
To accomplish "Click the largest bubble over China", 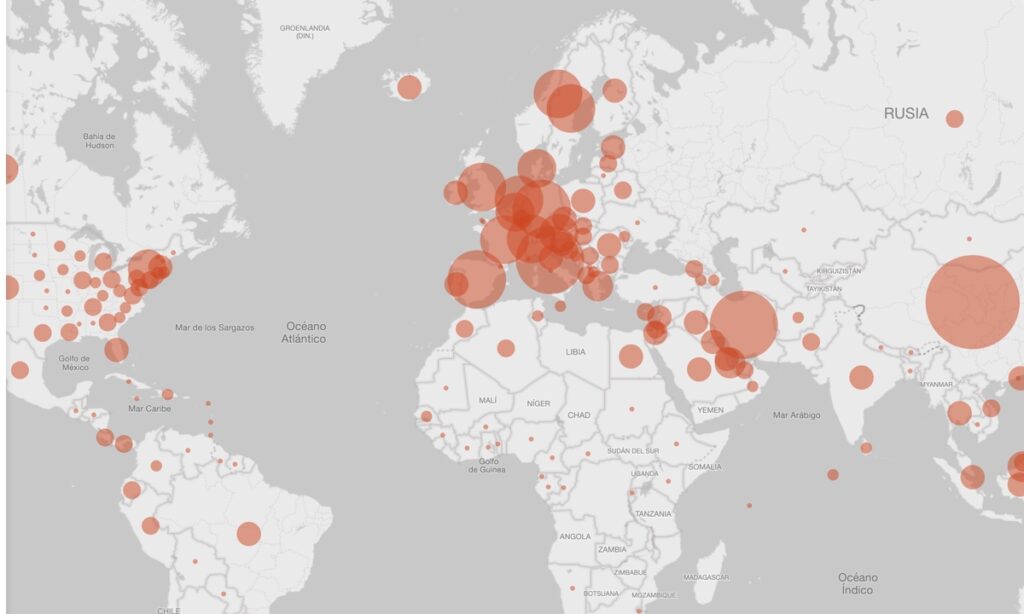I will 972,301.
